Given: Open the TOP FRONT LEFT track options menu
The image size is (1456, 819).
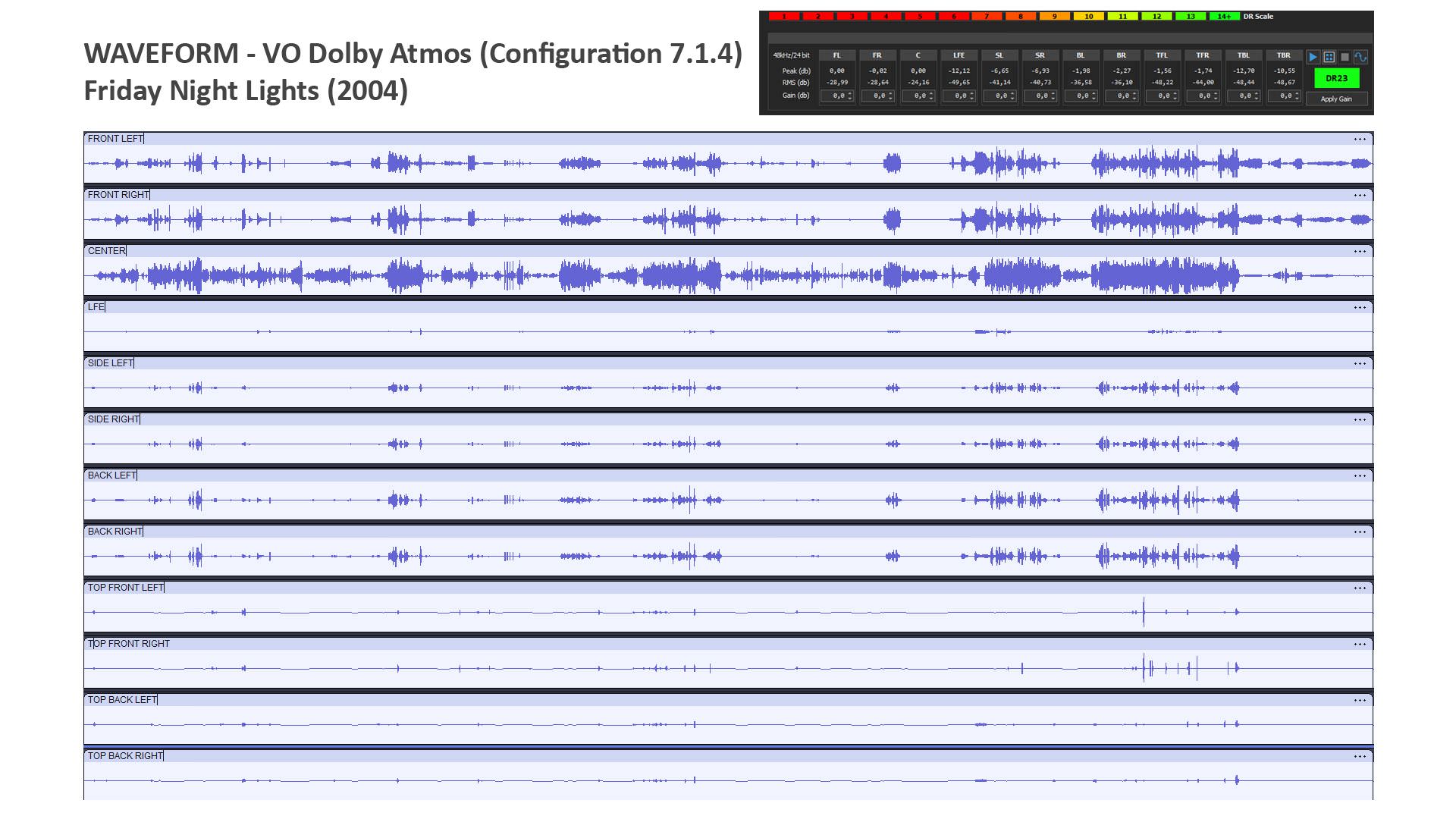Looking at the screenshot, I should (1360, 588).
